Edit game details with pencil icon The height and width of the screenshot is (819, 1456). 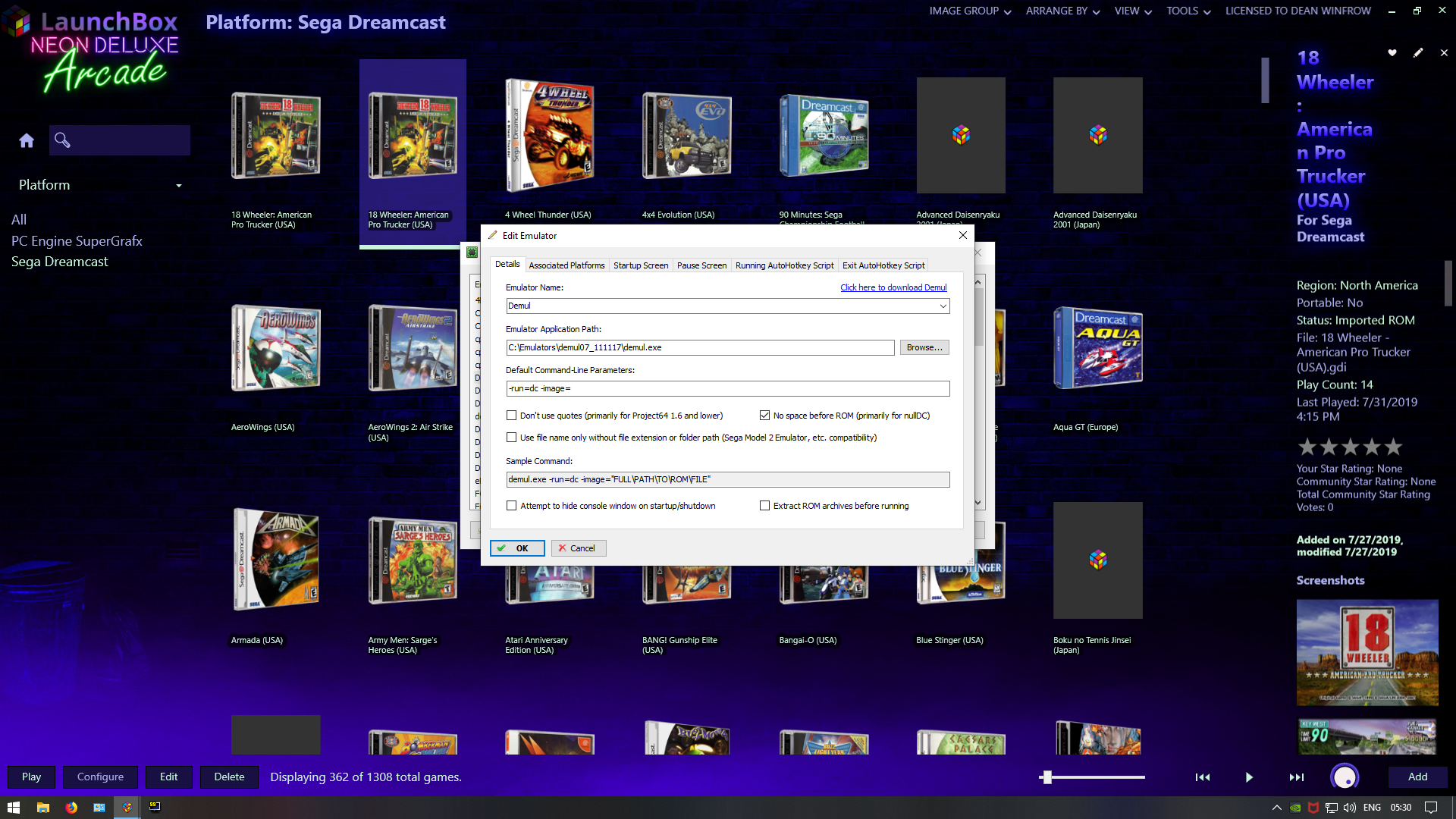tap(1418, 53)
